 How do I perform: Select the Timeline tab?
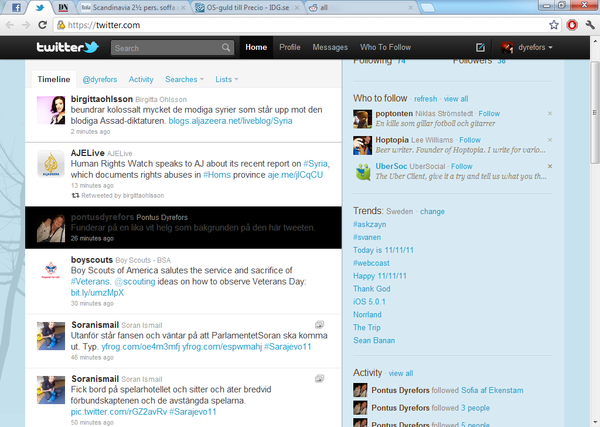(54, 79)
